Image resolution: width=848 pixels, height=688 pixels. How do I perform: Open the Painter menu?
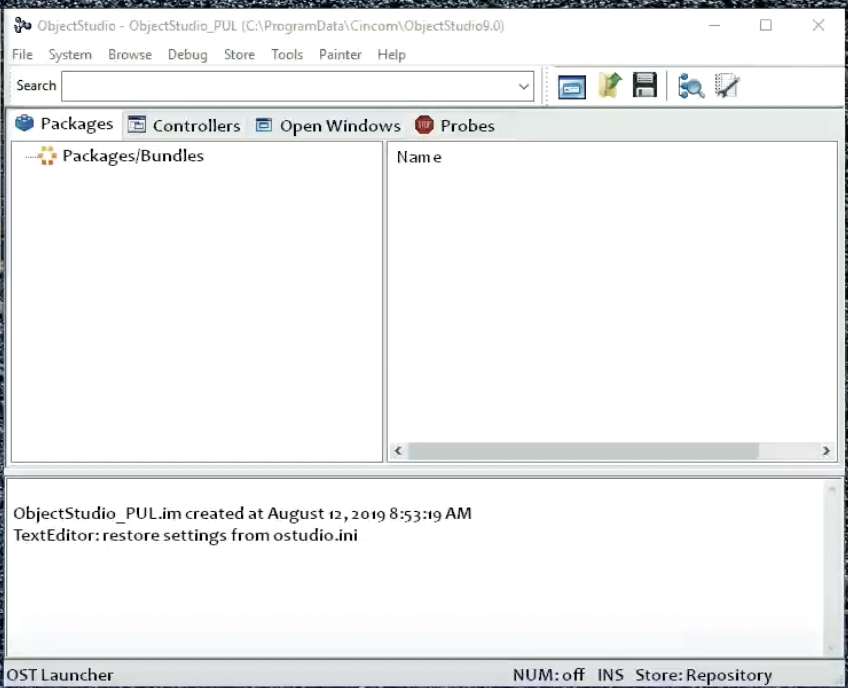[x=340, y=55]
